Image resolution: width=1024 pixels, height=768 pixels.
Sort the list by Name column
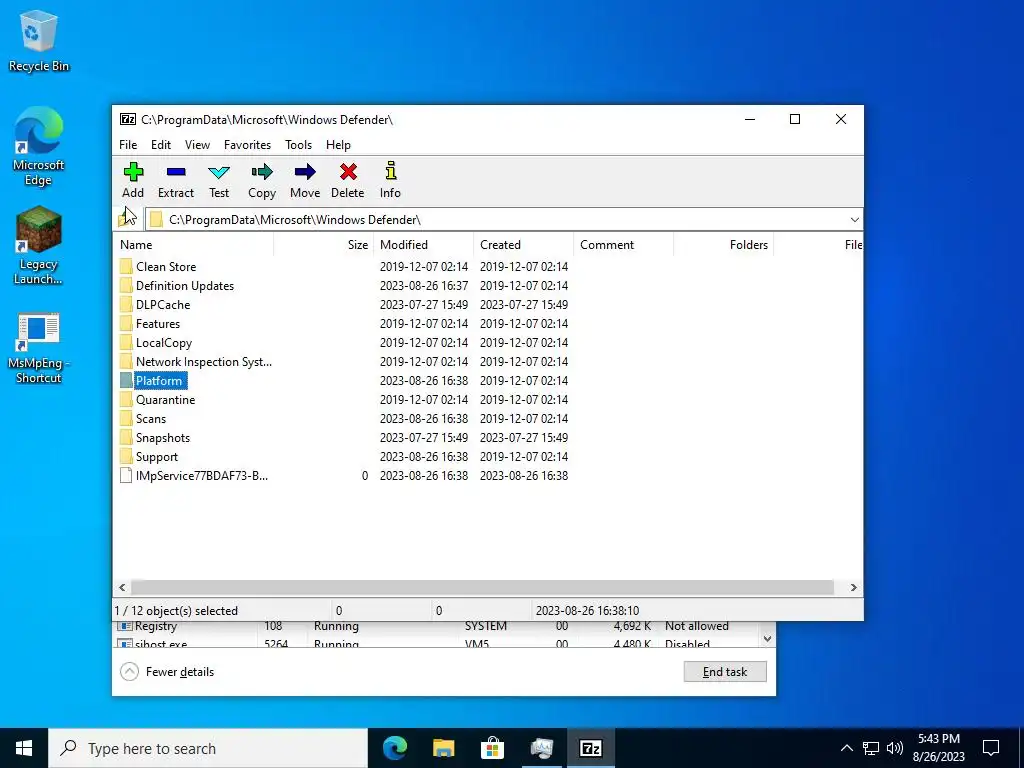point(193,245)
